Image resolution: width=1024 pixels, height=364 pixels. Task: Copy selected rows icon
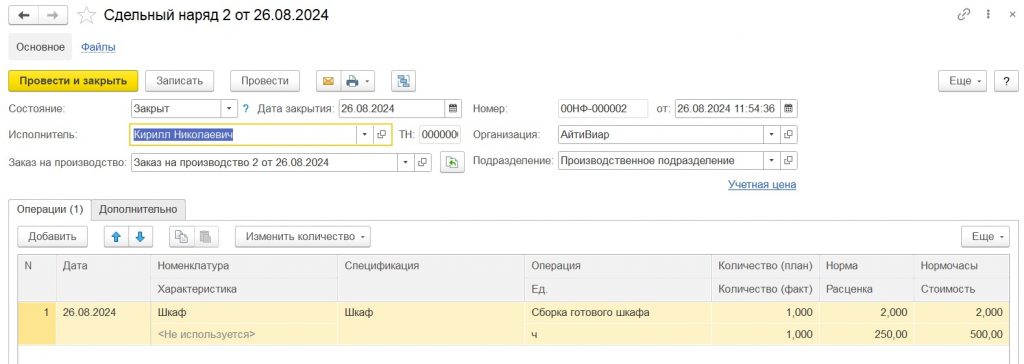[x=182, y=237]
